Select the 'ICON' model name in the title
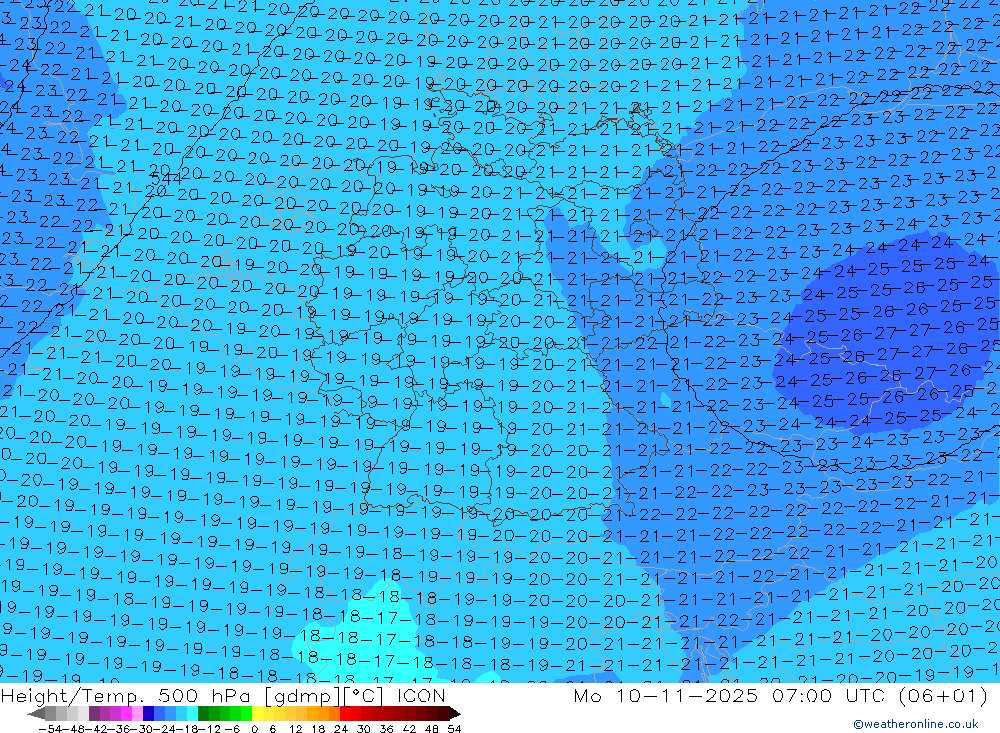 click(x=421, y=696)
